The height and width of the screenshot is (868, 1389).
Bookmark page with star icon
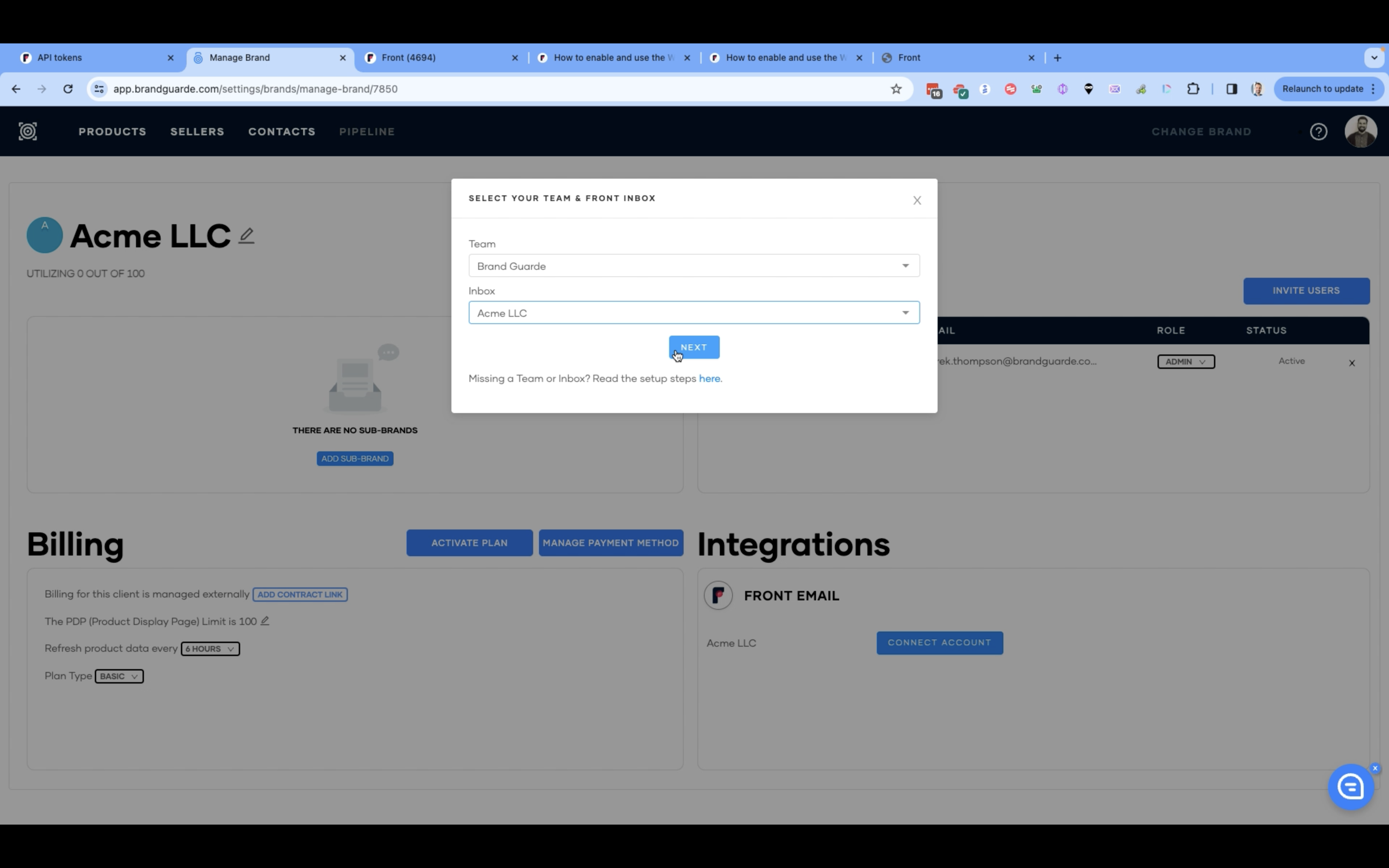[x=896, y=89]
